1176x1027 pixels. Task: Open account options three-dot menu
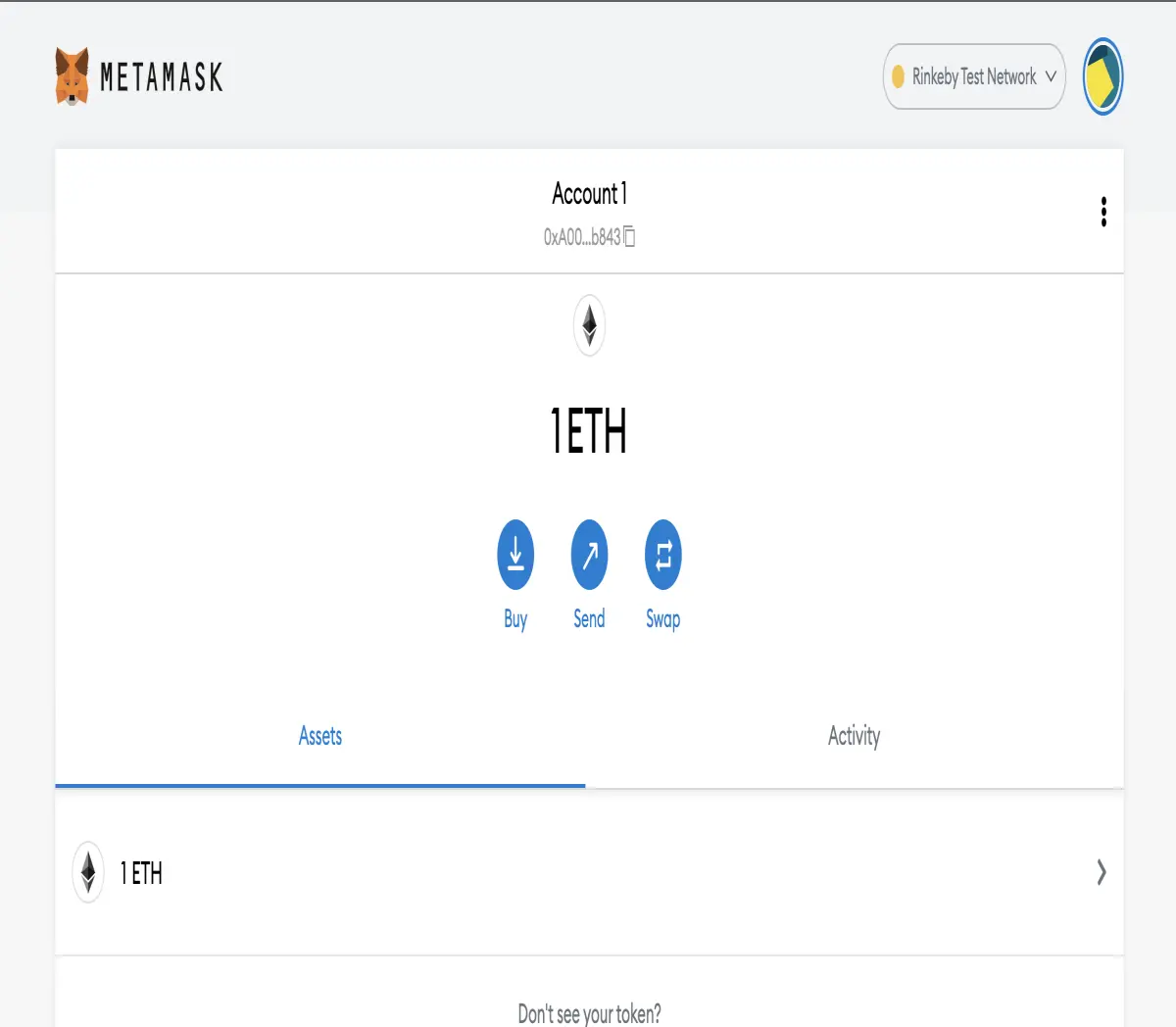point(1103,212)
